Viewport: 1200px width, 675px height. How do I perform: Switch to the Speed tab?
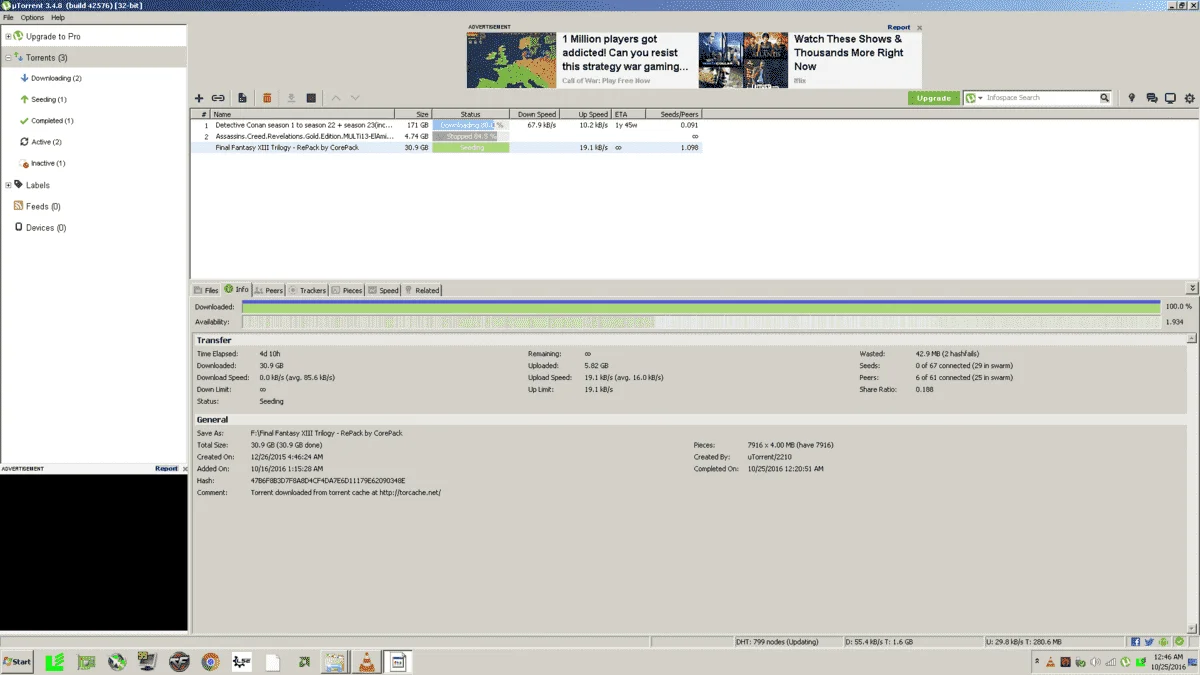tap(384, 290)
